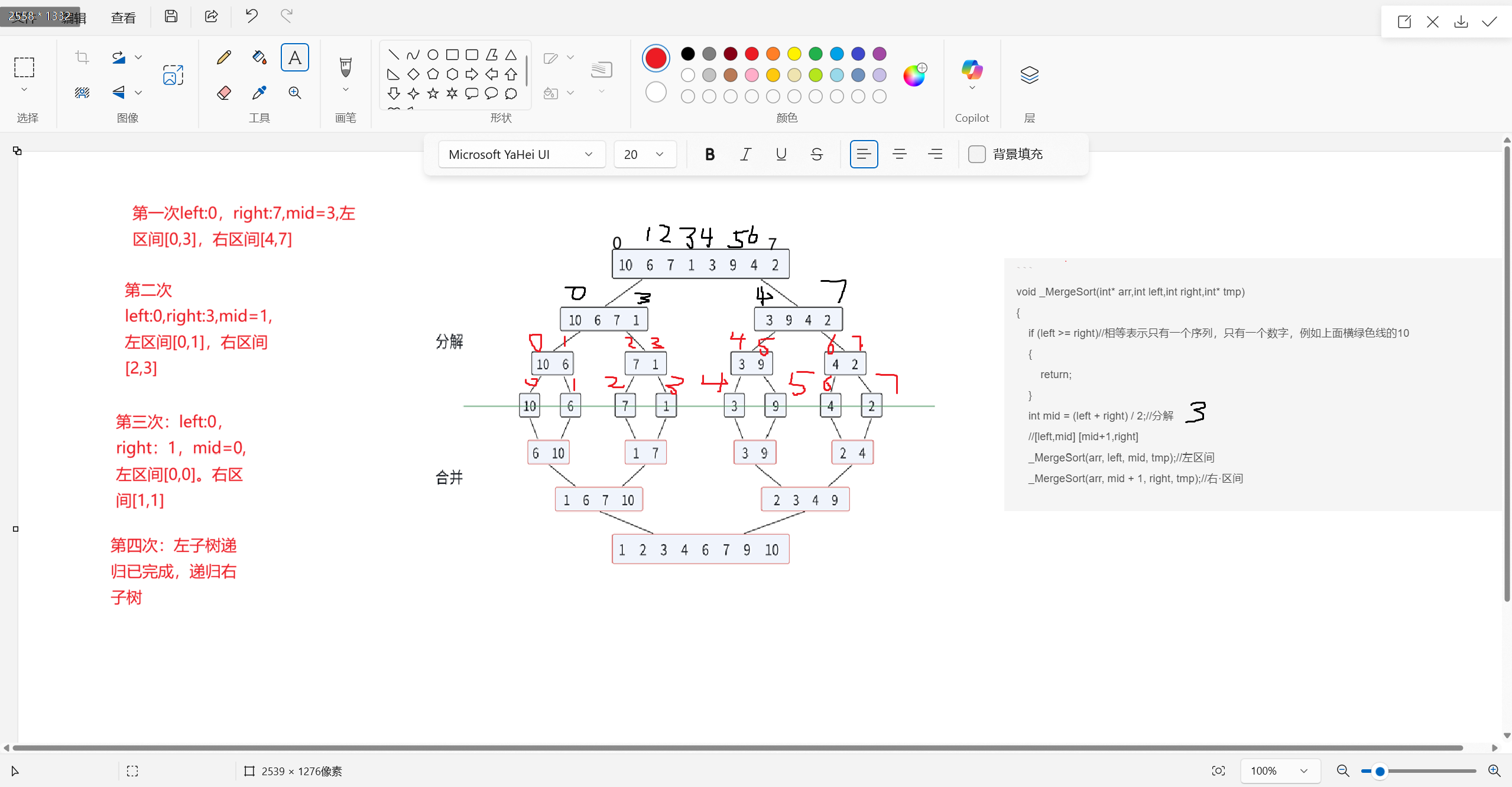The image size is (1512, 787).
Task: Click the fit to window button
Action: [1218, 771]
